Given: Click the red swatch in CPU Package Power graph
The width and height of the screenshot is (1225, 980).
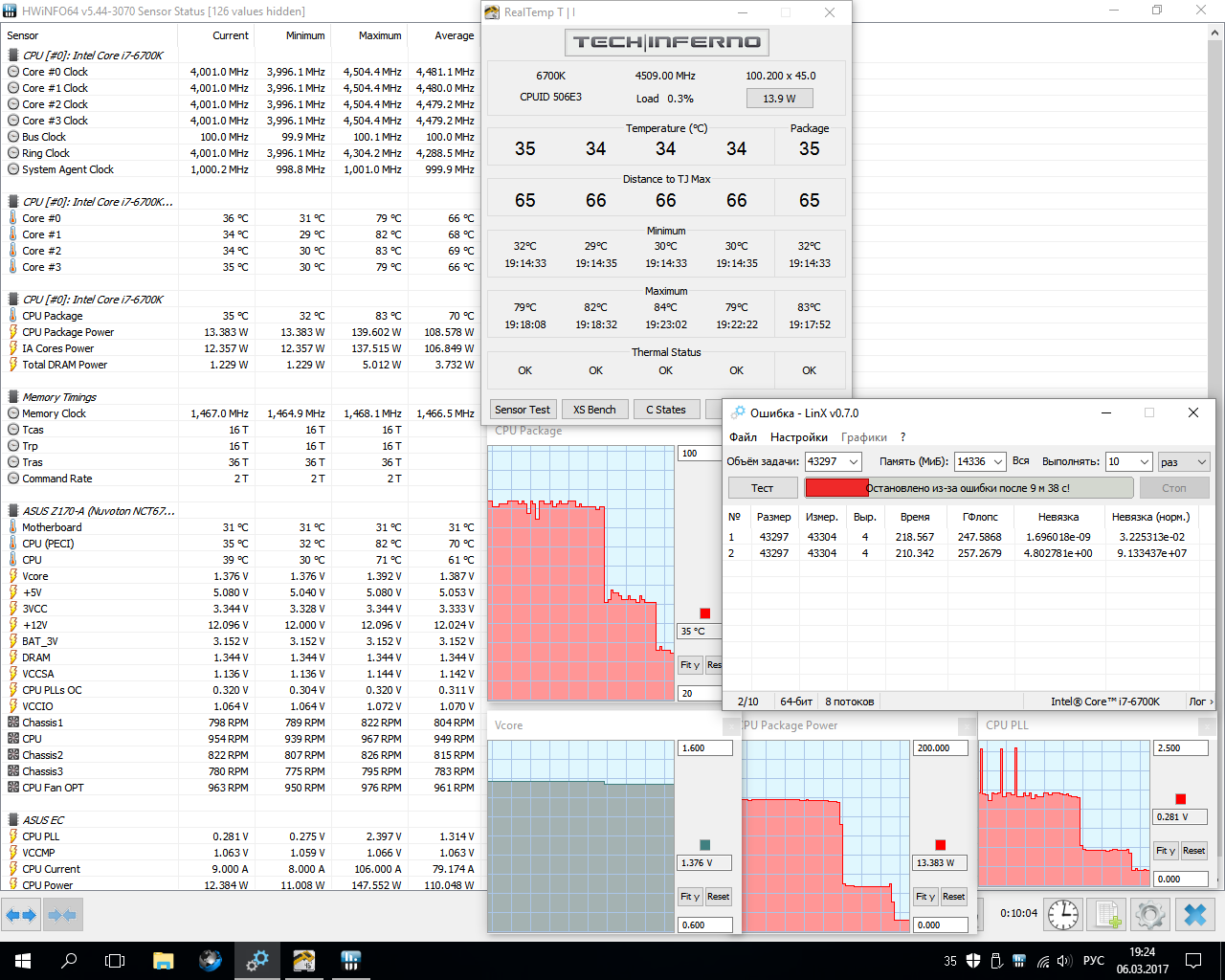Looking at the screenshot, I should point(941,845).
